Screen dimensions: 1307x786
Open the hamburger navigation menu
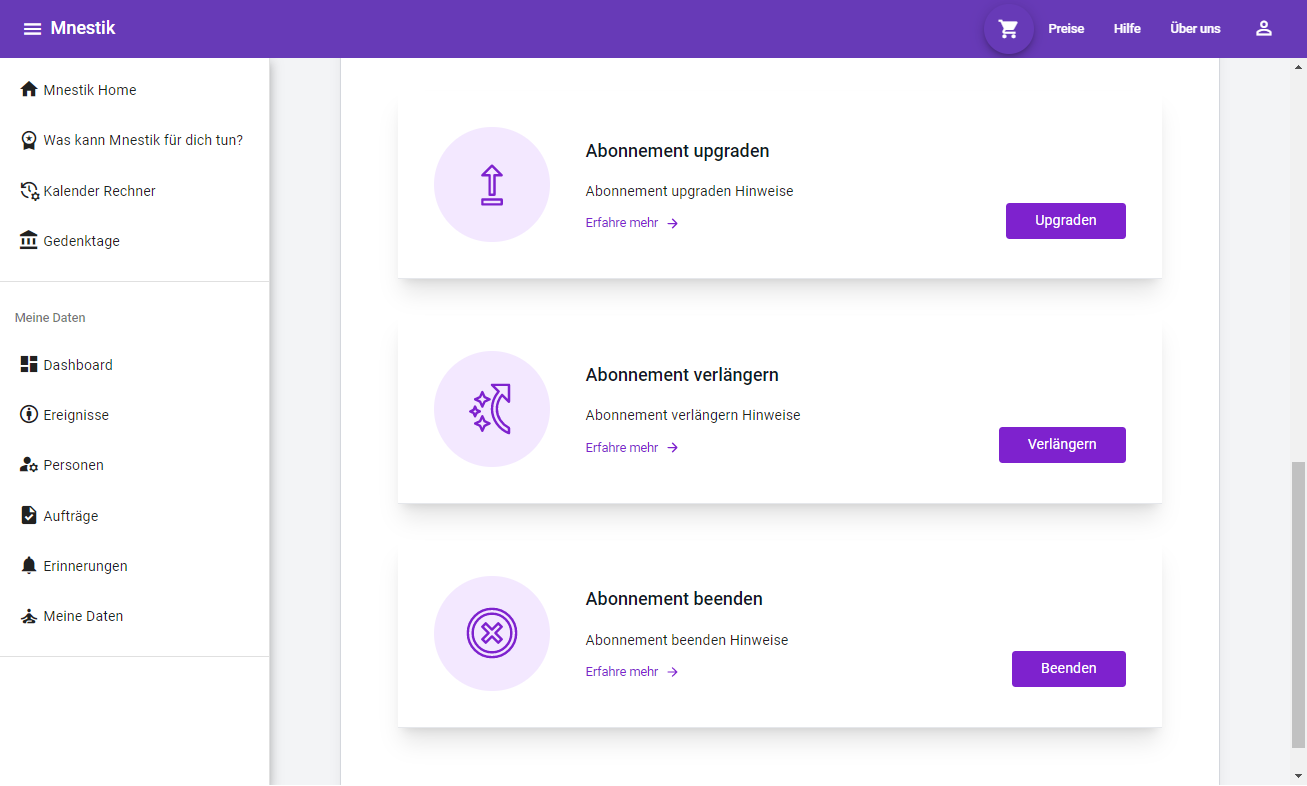tap(32, 29)
